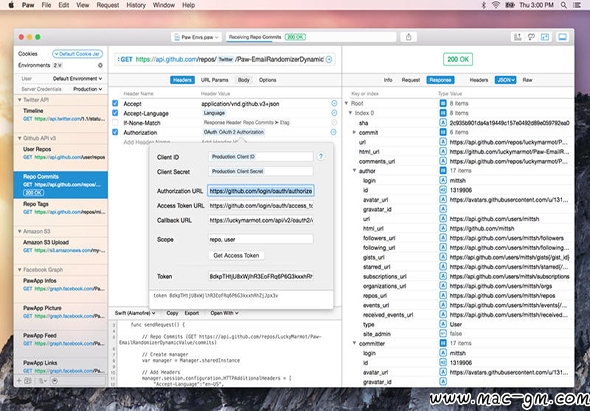
Task: Collapse the committer node in response tree
Action: [354, 343]
